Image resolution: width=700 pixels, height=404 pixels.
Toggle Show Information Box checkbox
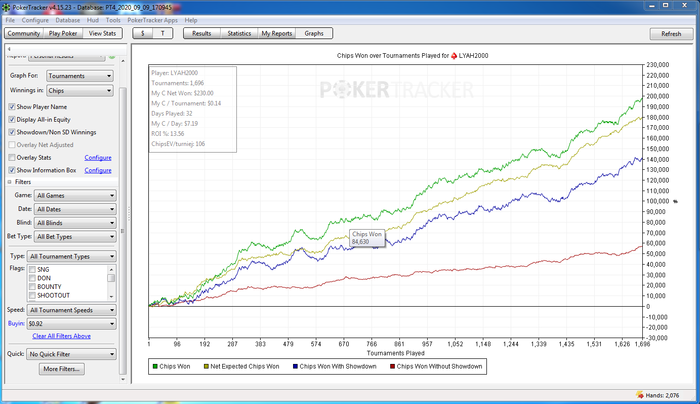pos(12,171)
